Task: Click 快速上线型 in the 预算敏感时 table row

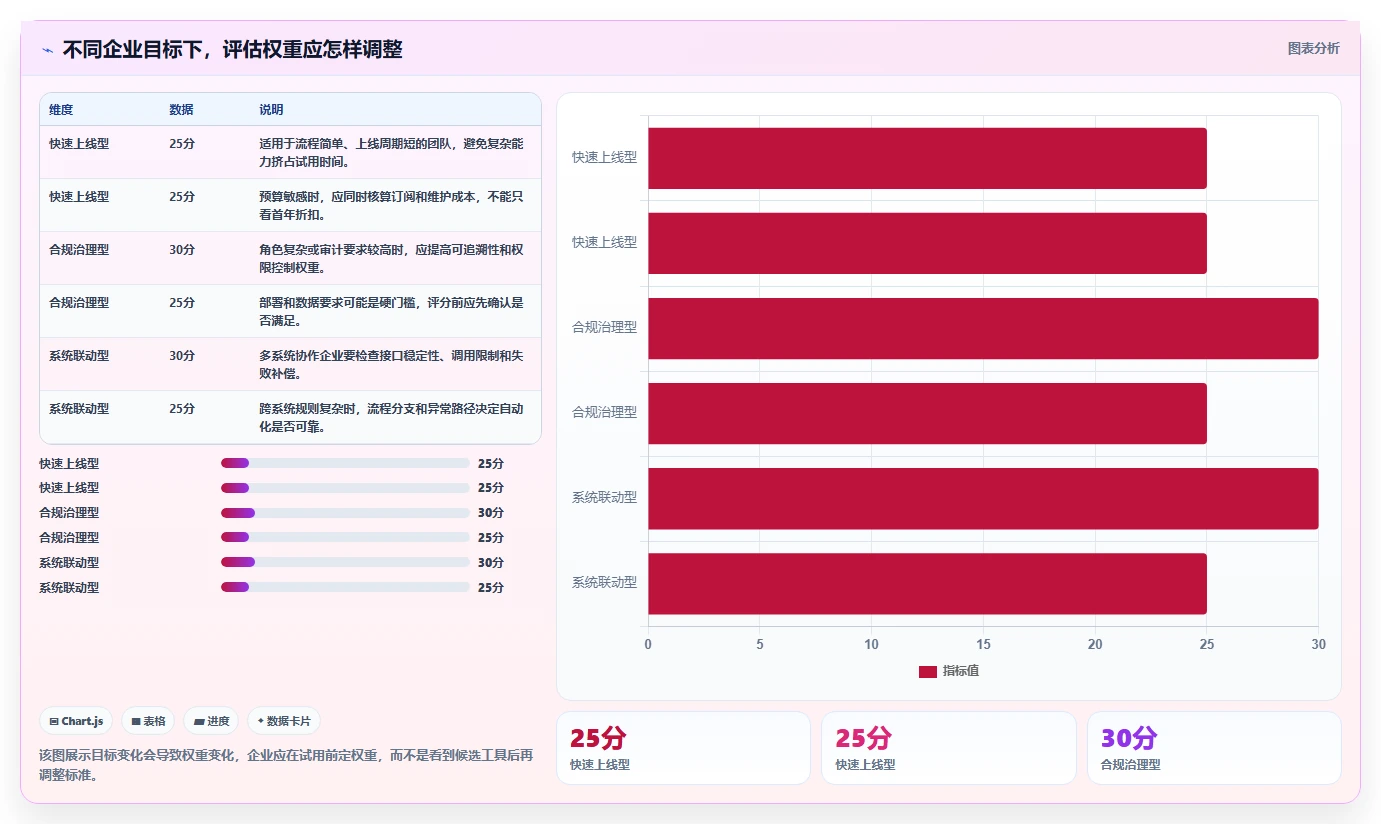Action: (x=79, y=196)
